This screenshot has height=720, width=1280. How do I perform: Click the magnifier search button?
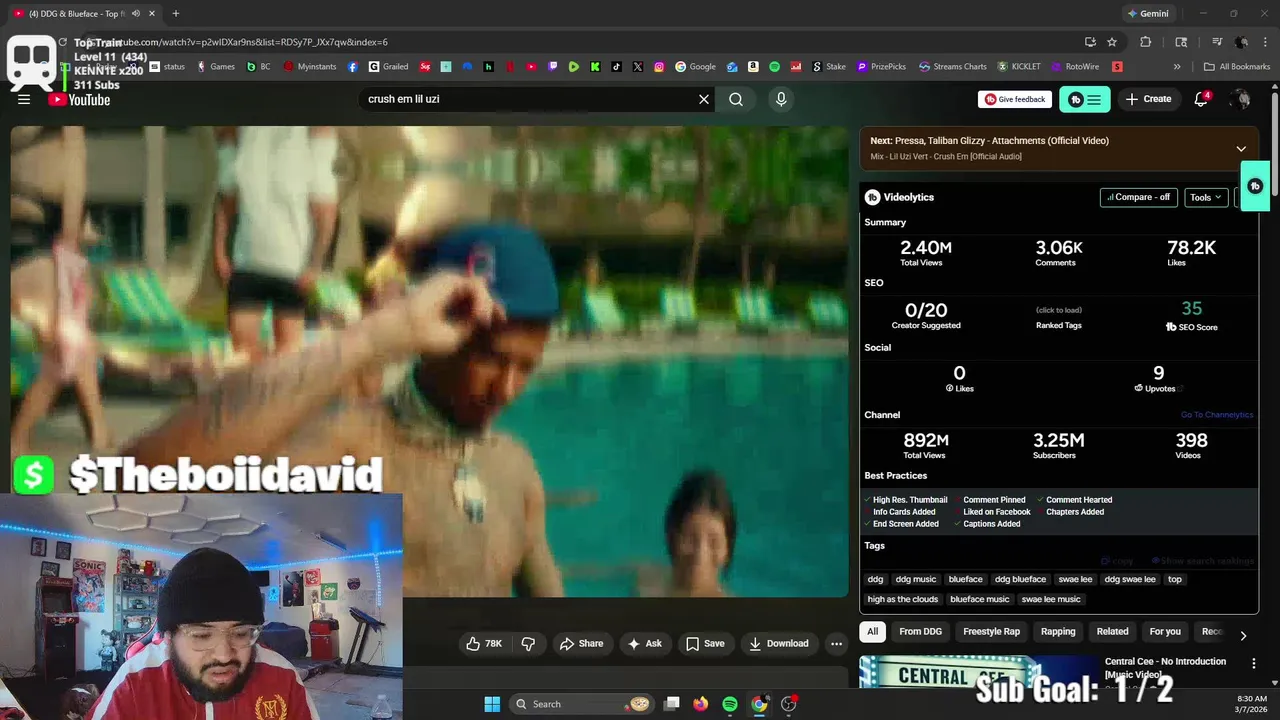pos(736,99)
